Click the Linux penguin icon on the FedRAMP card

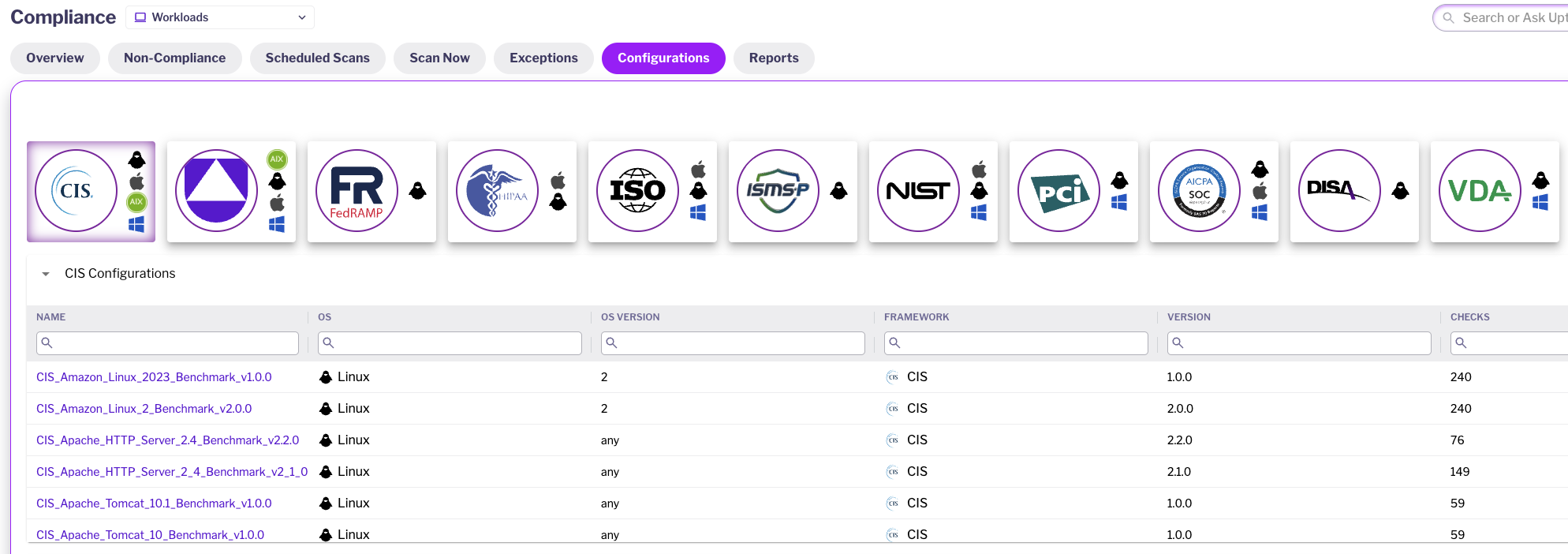(418, 190)
